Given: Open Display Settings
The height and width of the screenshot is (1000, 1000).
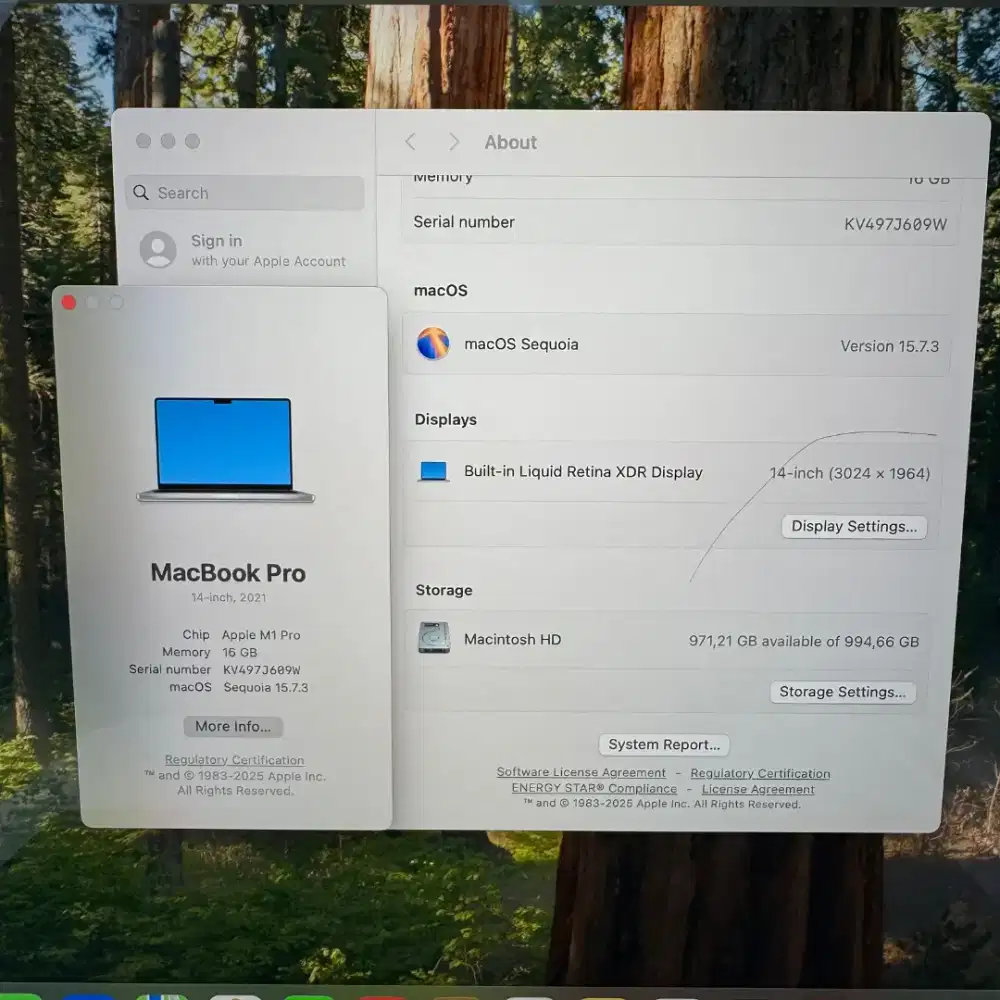Looking at the screenshot, I should tap(853, 526).
